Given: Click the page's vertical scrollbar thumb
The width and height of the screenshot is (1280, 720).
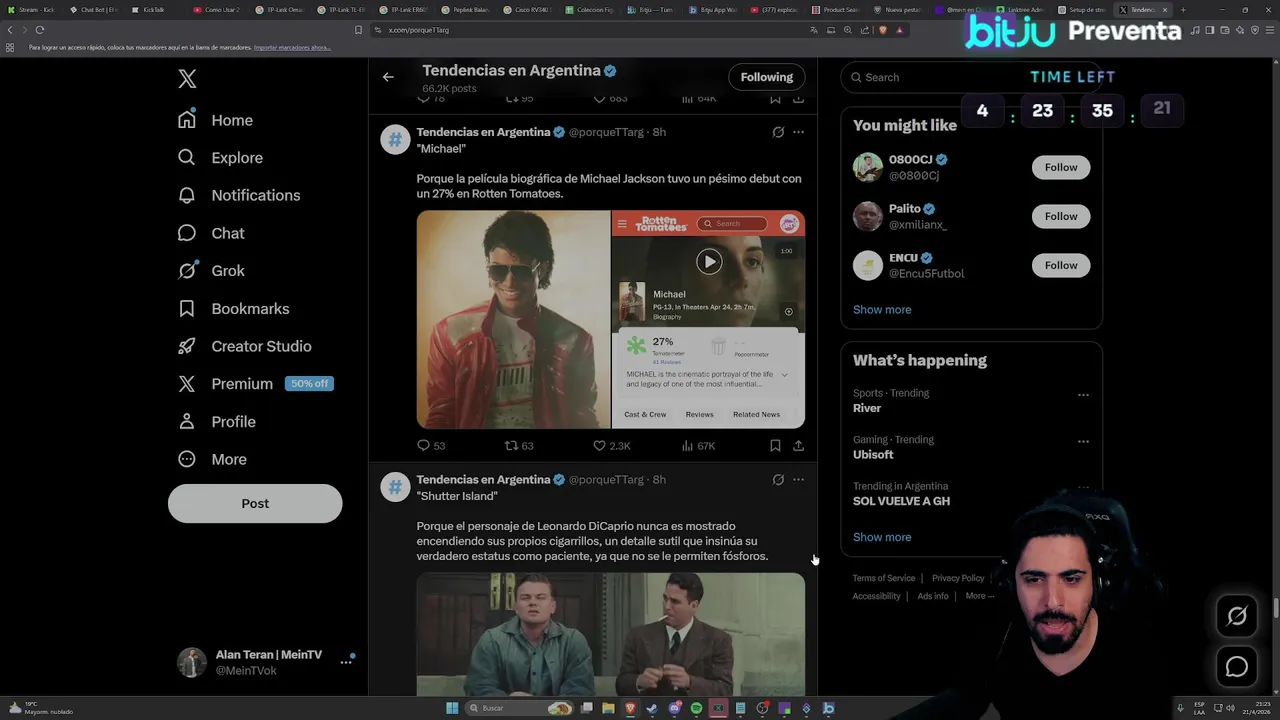Looking at the screenshot, I should (1276, 608).
